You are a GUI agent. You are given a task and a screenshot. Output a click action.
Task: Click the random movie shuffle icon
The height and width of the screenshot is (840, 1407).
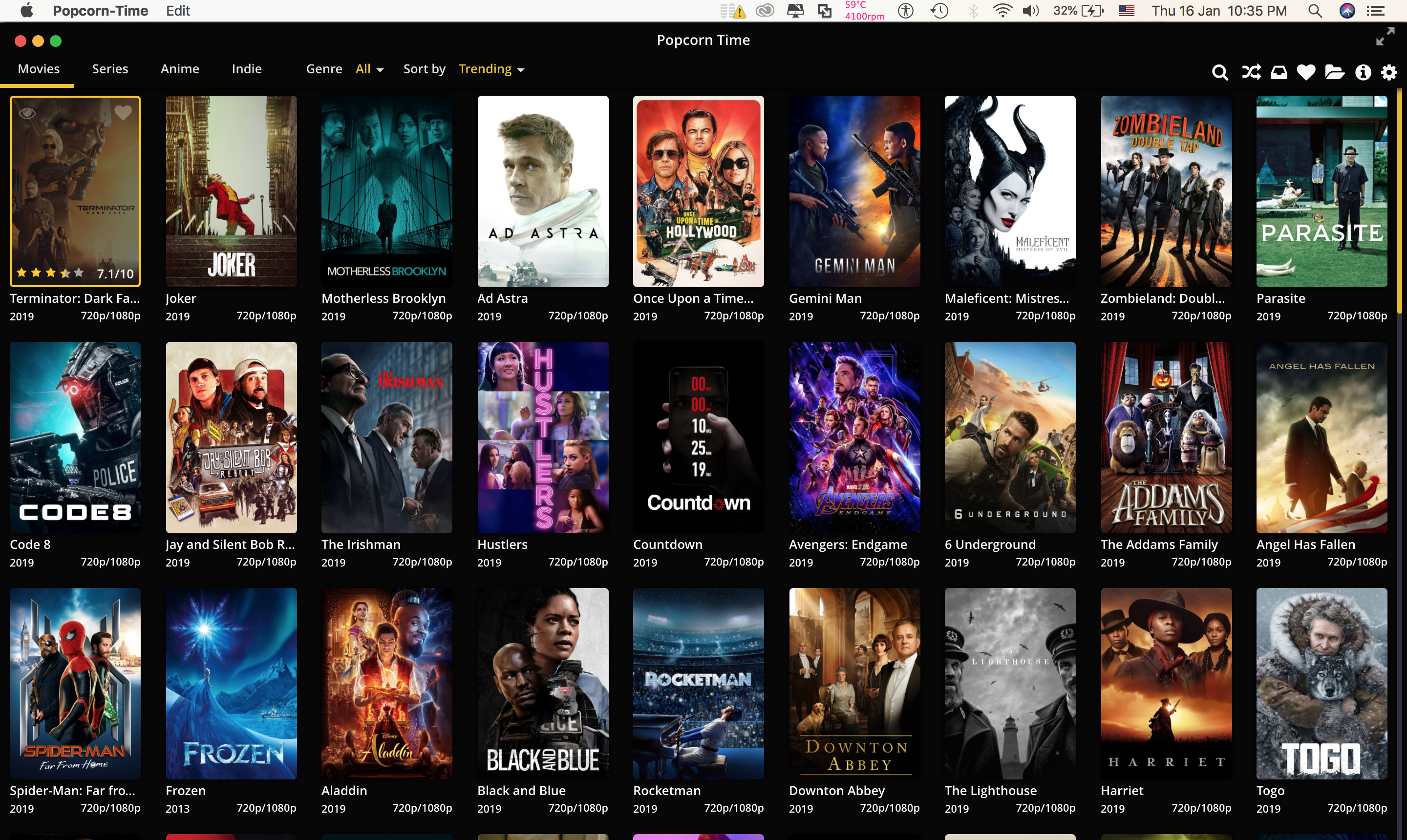click(x=1251, y=72)
